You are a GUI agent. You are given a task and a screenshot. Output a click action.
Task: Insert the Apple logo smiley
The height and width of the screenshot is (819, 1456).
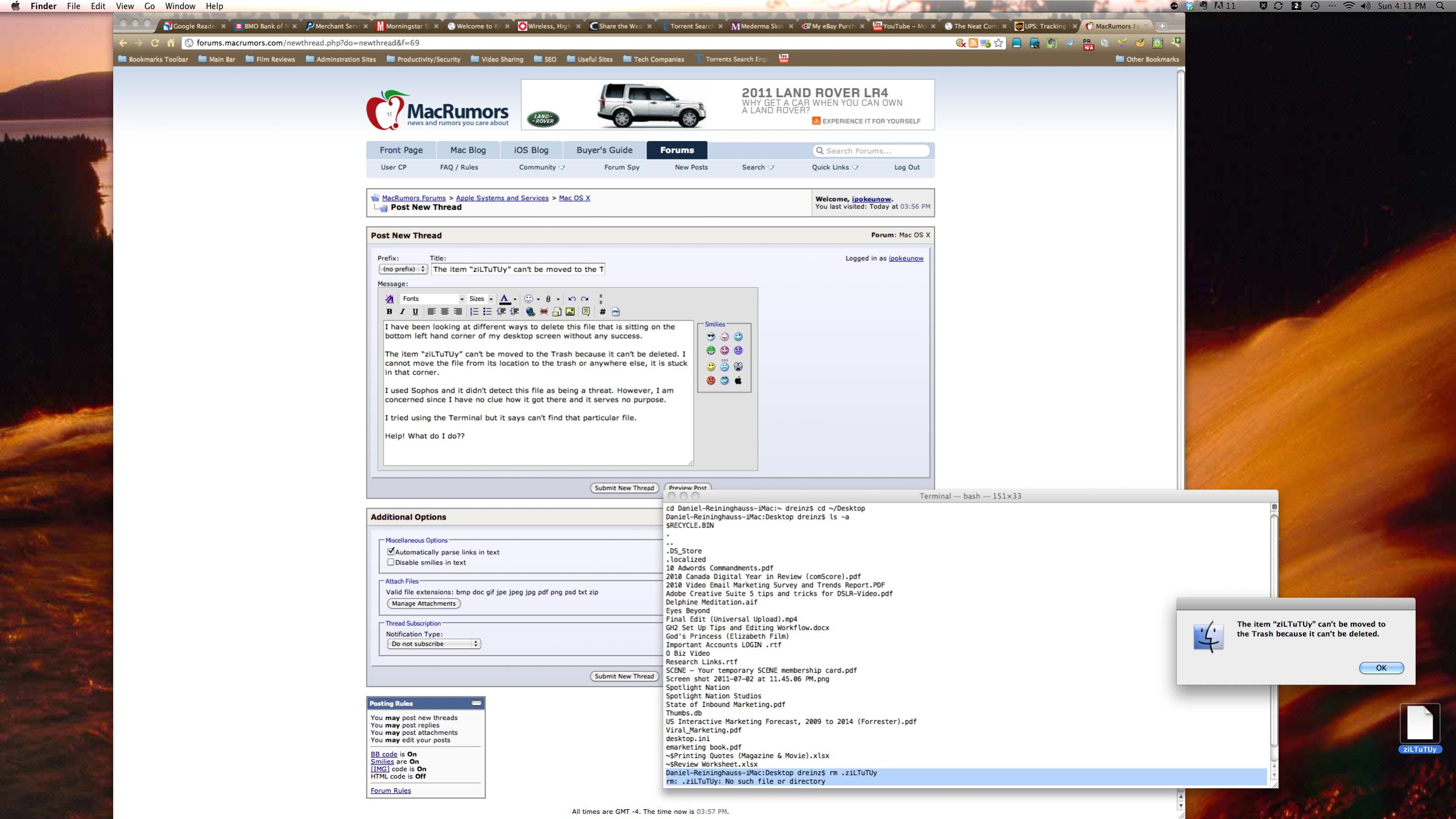click(x=738, y=381)
